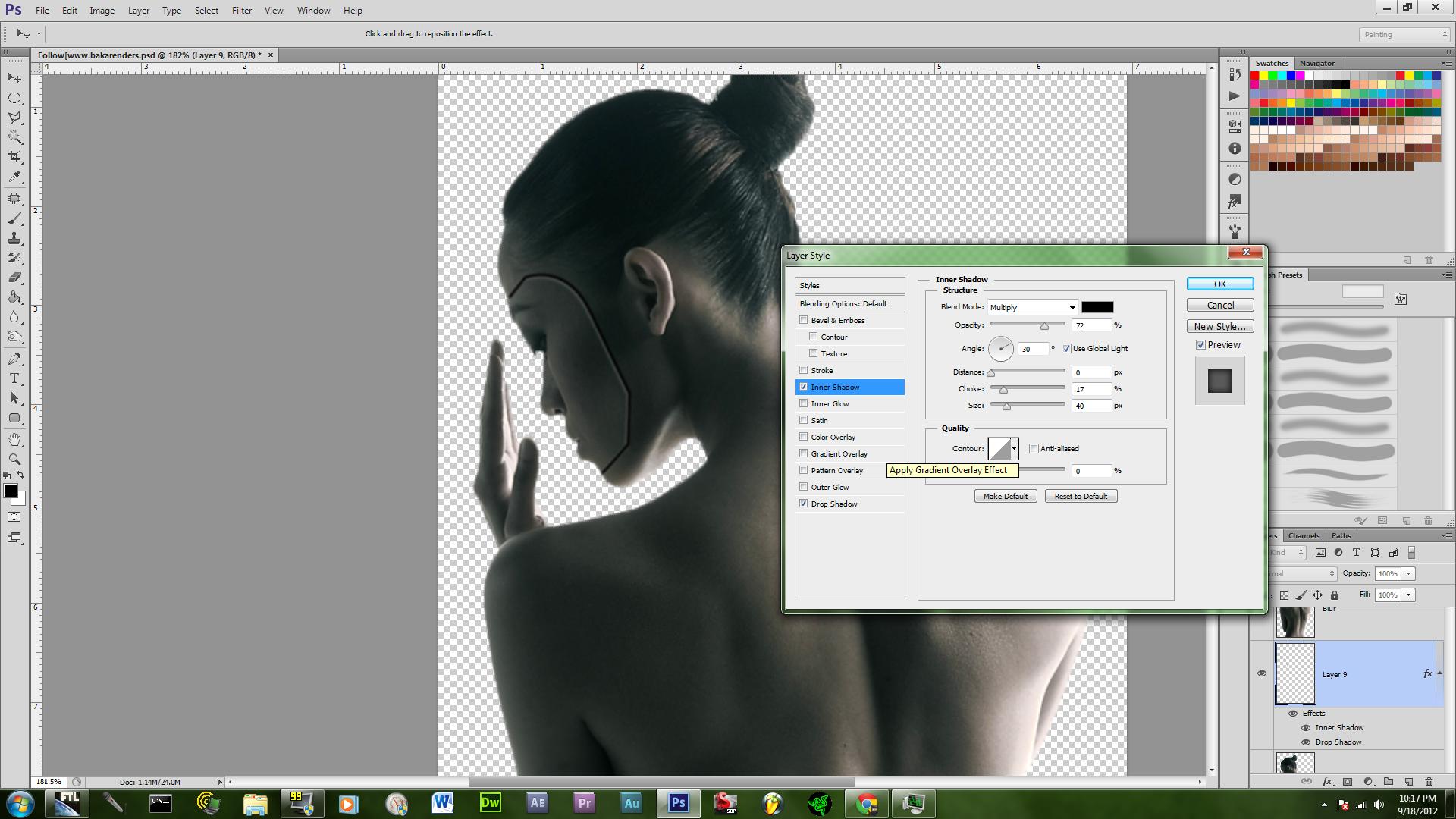Select the Healing Brush tool
This screenshot has height=819, width=1456.
(14, 199)
